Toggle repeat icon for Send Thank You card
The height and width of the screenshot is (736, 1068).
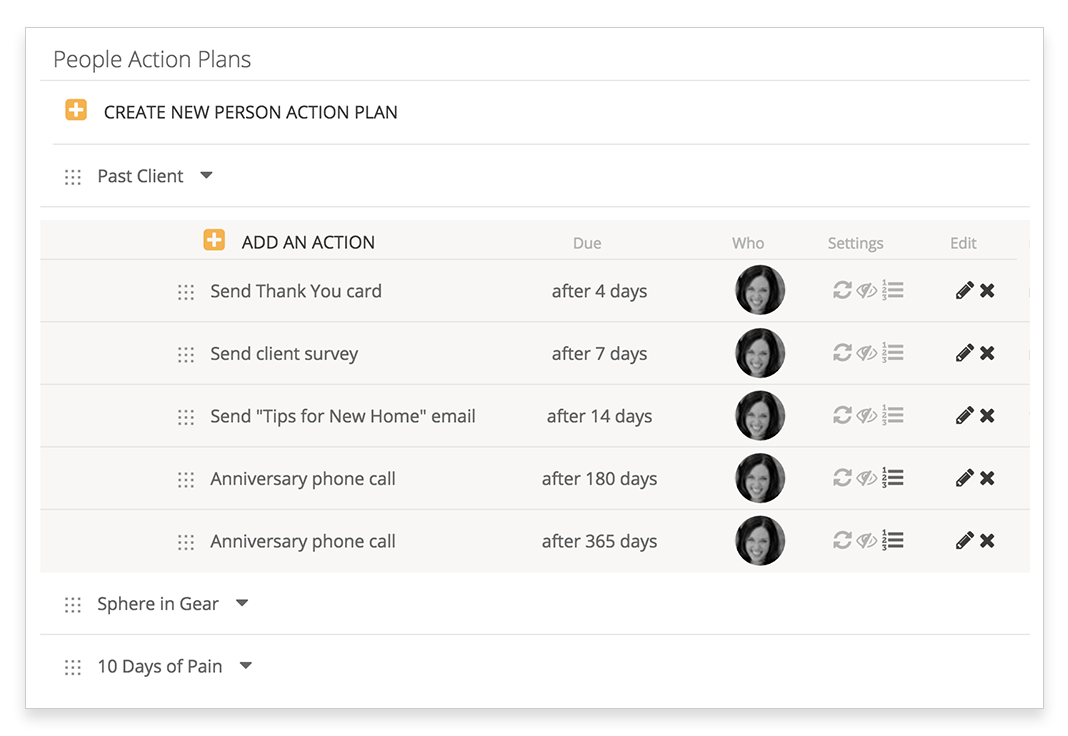tap(843, 291)
